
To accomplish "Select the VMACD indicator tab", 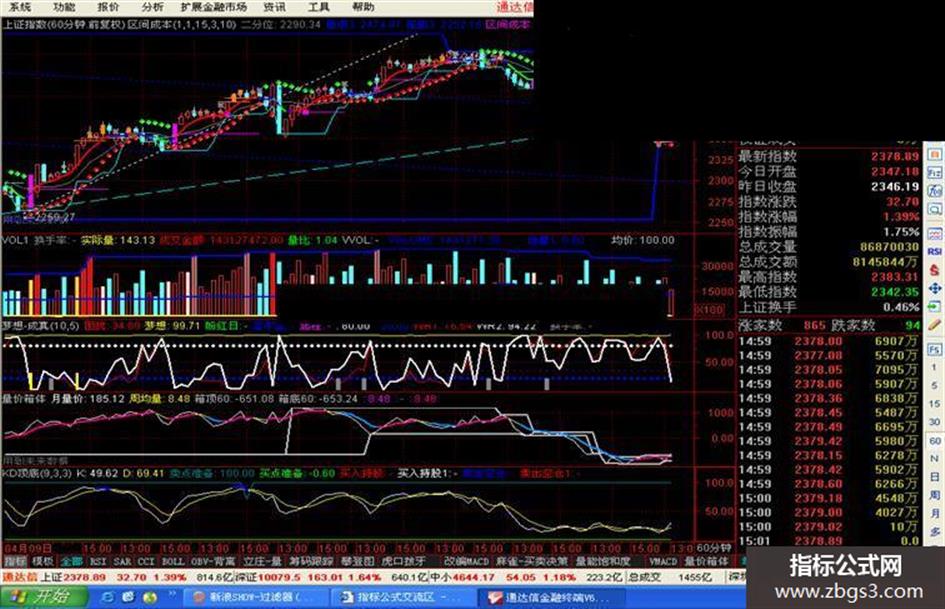I will tap(663, 561).
